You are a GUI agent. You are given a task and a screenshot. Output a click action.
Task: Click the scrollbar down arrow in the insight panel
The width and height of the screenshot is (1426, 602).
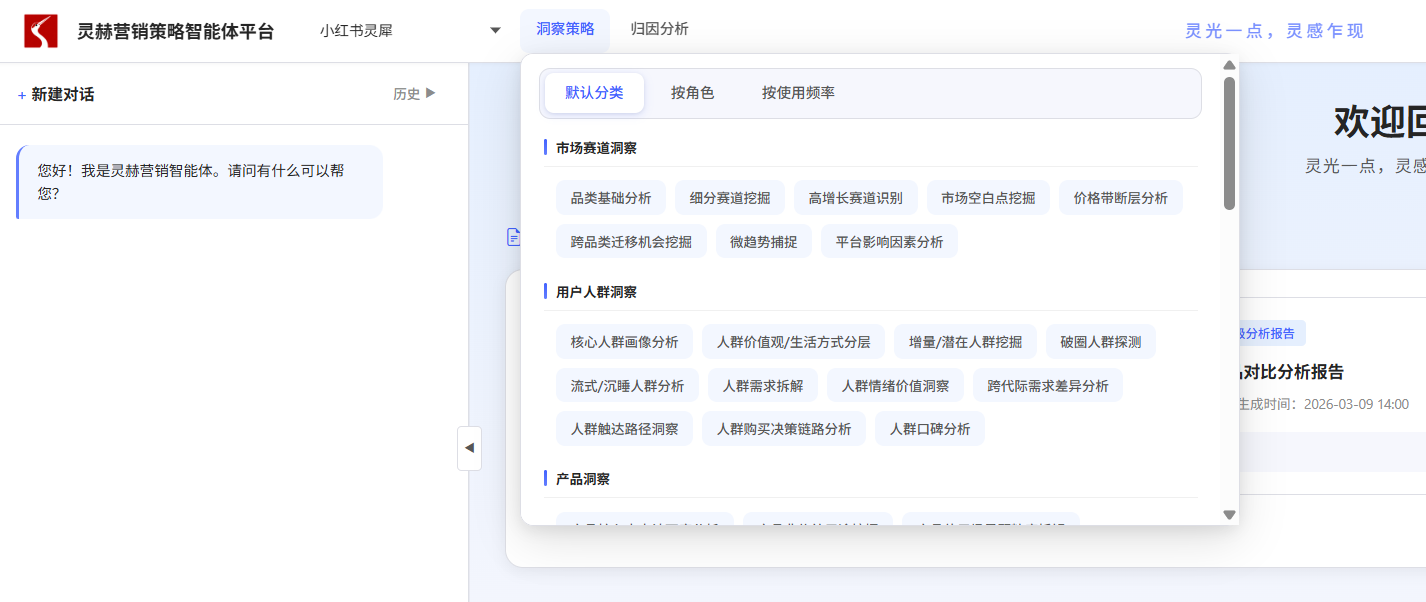1228,514
